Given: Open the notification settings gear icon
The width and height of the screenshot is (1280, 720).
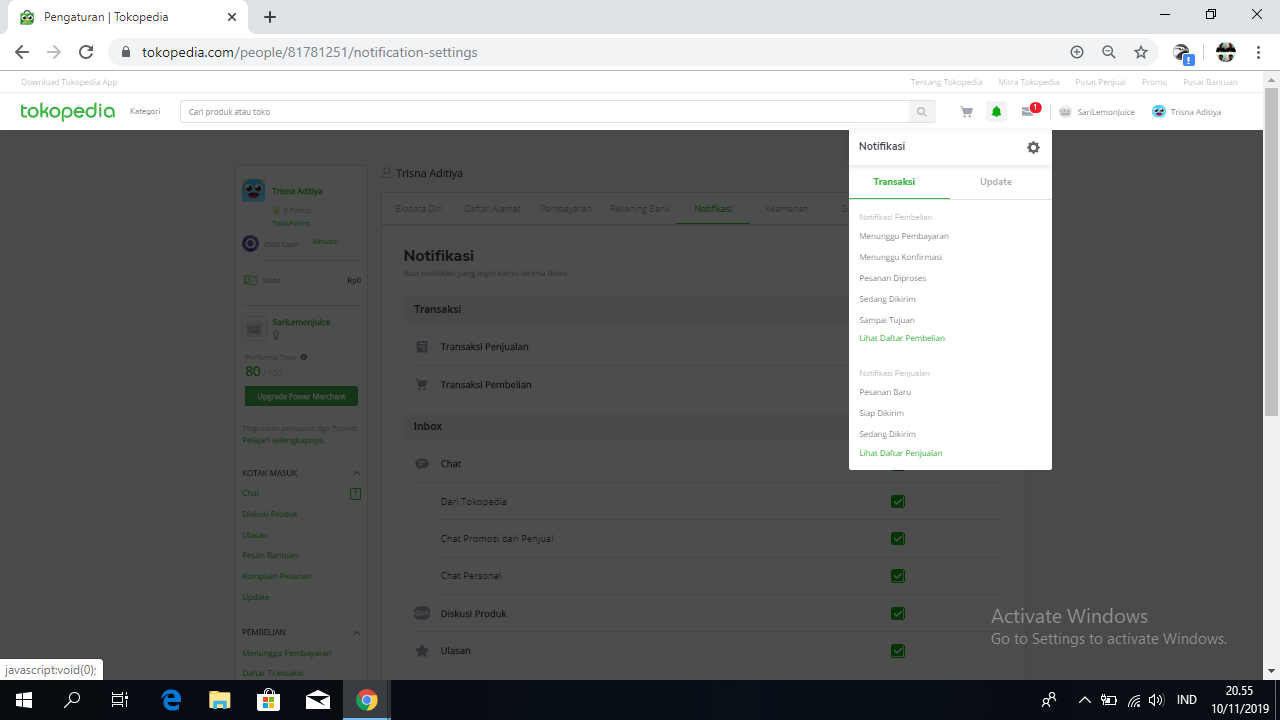Looking at the screenshot, I should tap(1033, 147).
